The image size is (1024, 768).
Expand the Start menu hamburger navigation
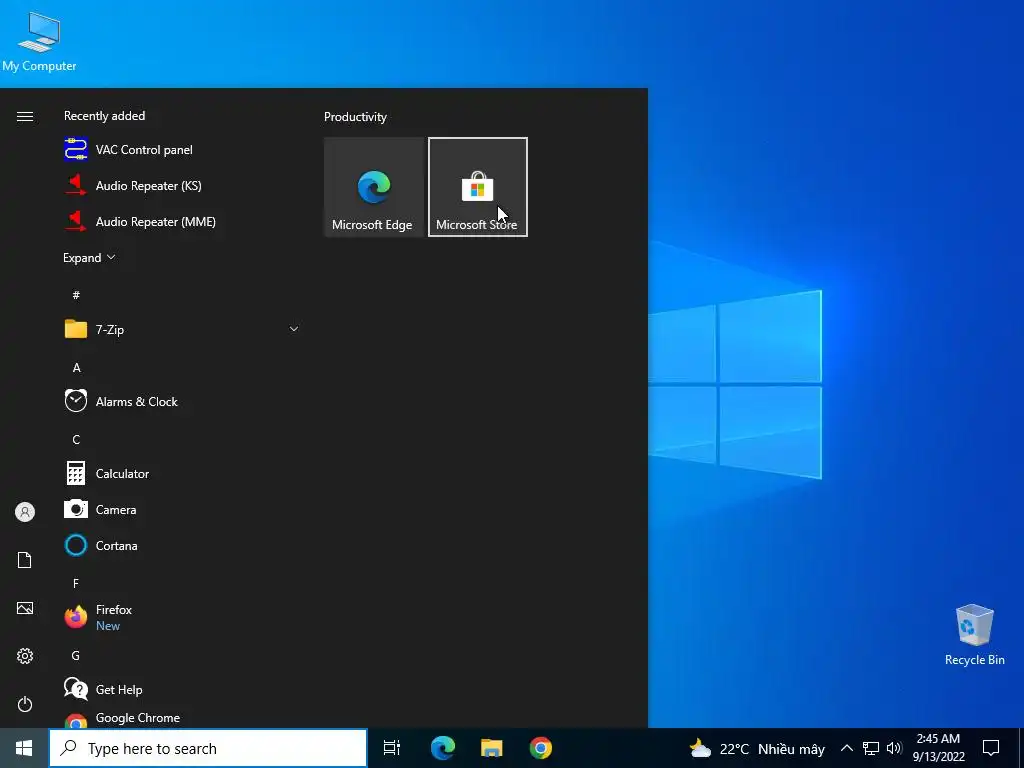25,116
